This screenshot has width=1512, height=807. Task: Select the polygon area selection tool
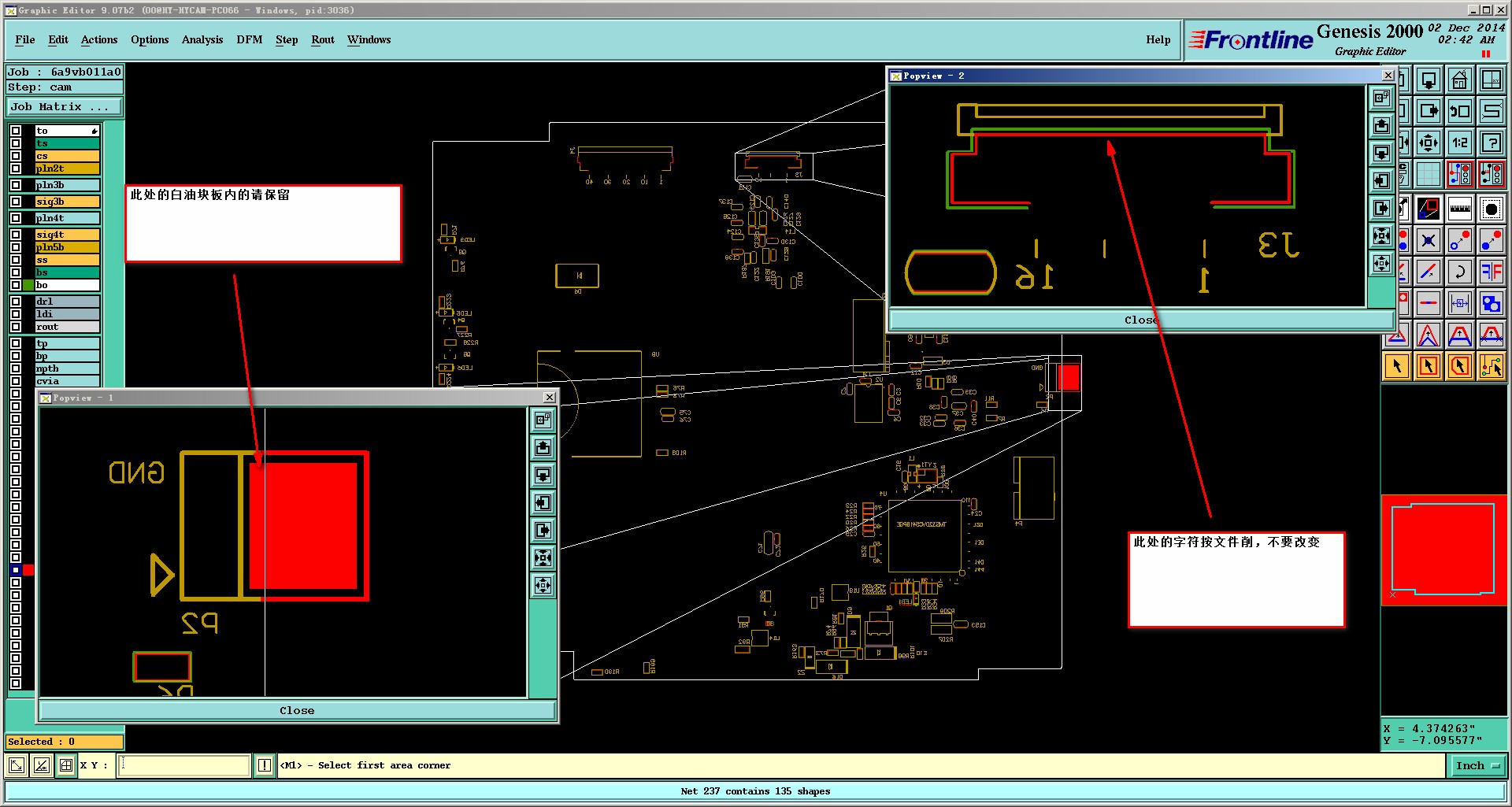pyautogui.click(x=1460, y=366)
